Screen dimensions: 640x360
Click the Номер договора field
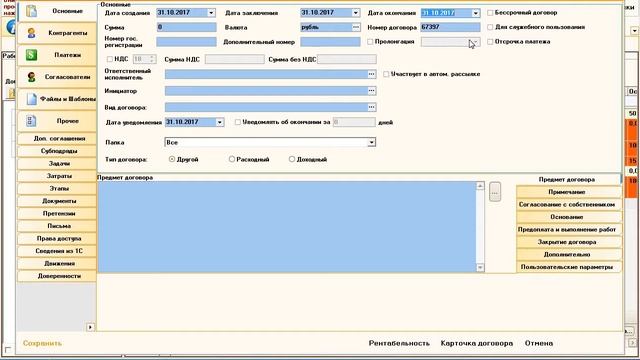[451, 27]
